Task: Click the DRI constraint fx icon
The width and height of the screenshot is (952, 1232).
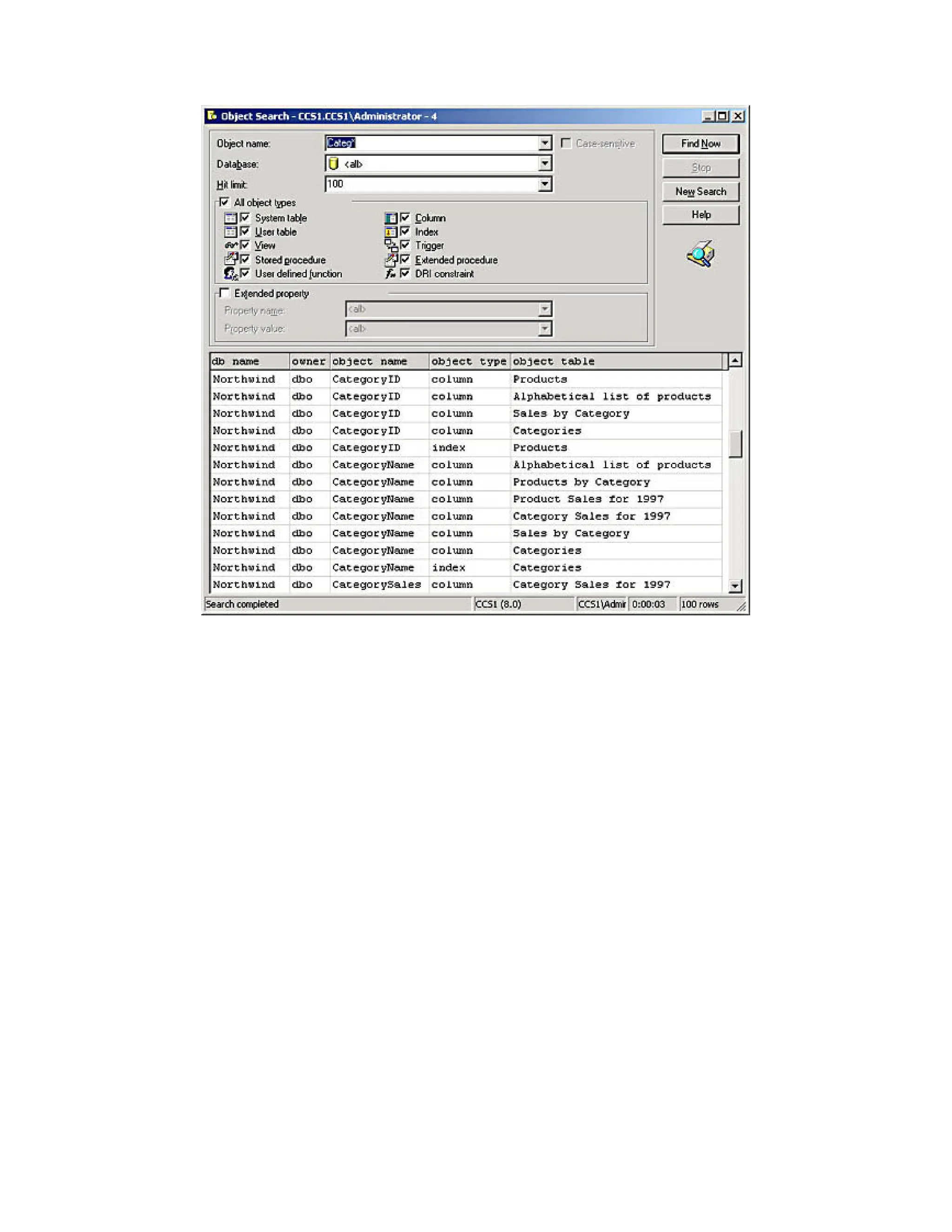Action: click(390, 273)
